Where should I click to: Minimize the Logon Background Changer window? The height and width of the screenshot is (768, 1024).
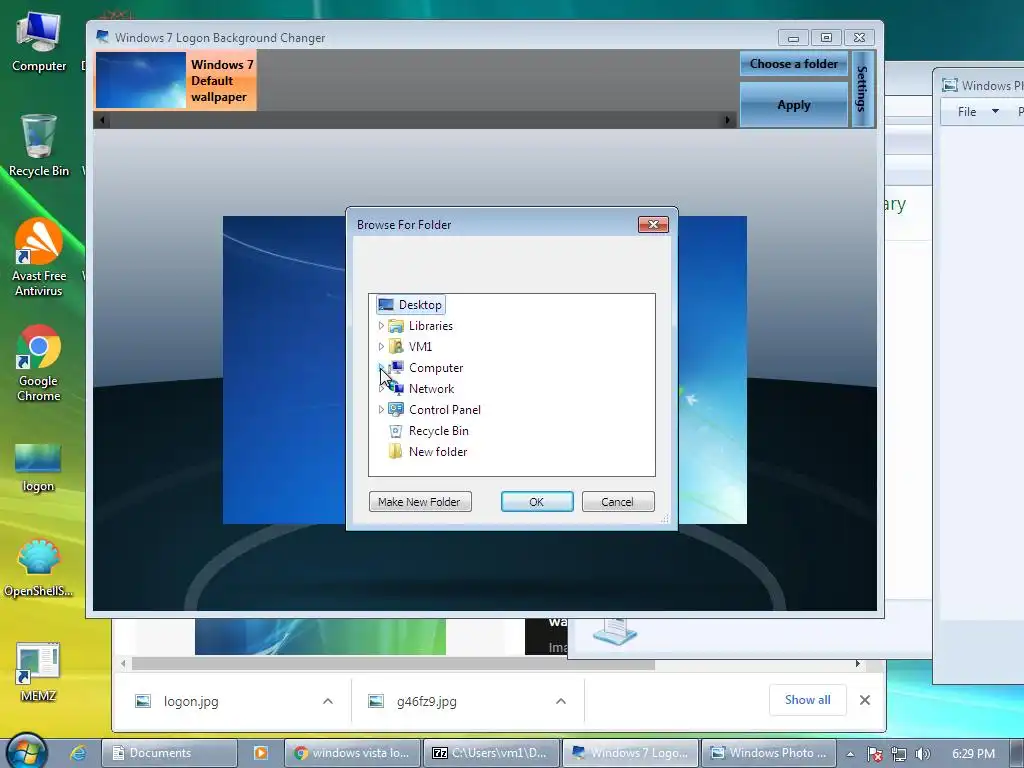pyautogui.click(x=793, y=38)
